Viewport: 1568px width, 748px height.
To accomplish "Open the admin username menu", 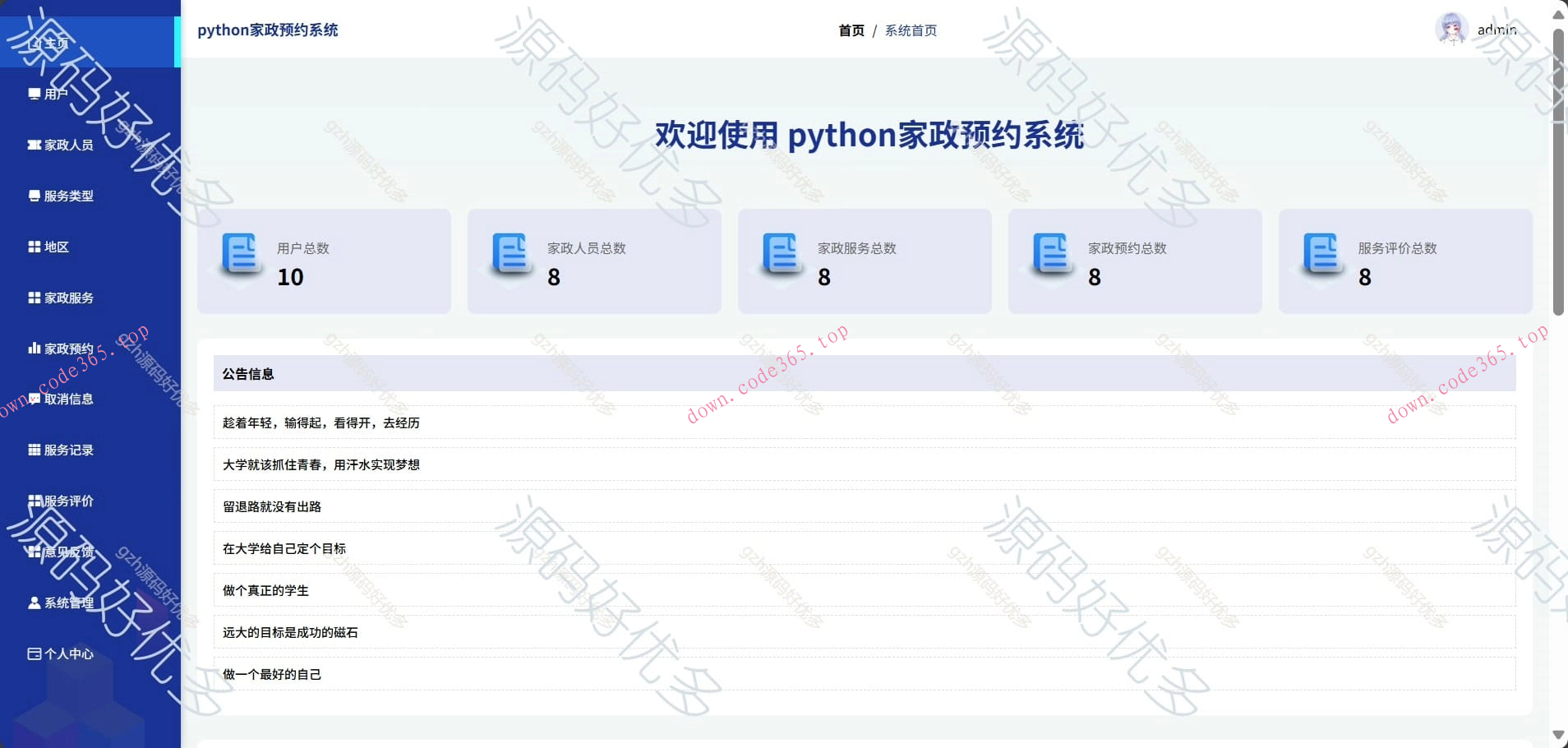I will pos(1497,30).
